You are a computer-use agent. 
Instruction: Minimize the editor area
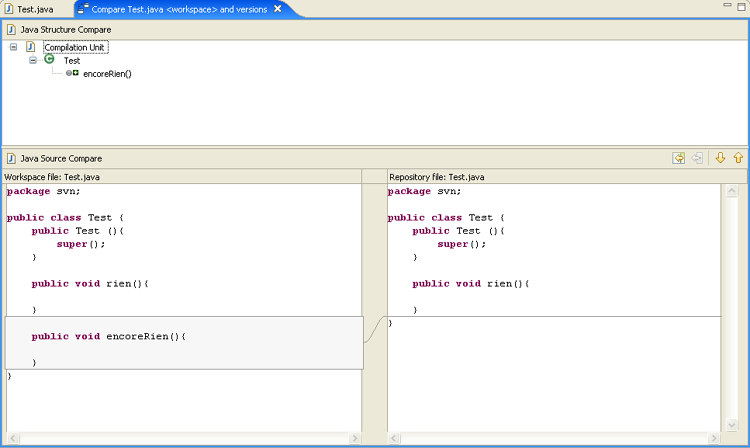coord(726,7)
